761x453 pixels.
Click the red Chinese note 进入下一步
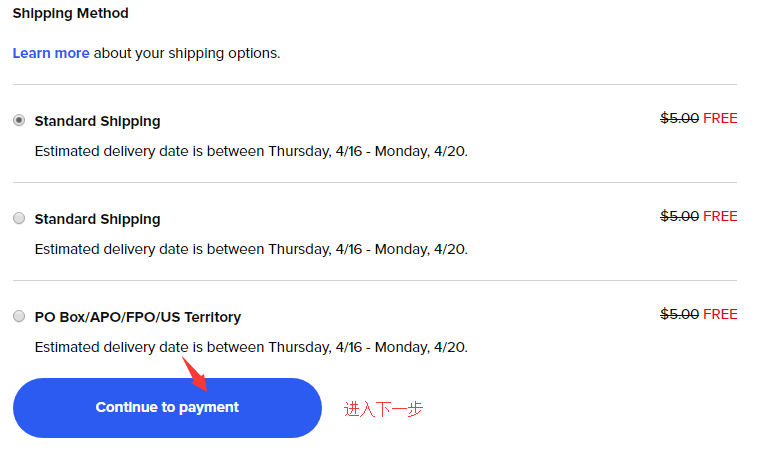384,409
